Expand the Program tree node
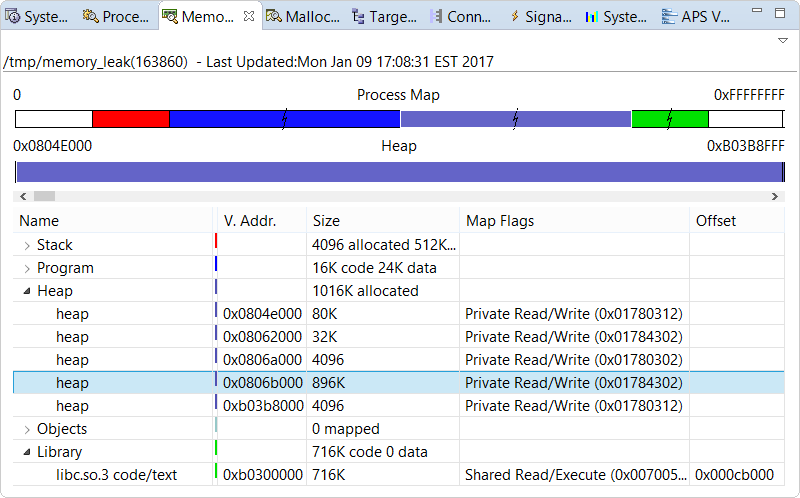800x498 pixels. pos(26,268)
